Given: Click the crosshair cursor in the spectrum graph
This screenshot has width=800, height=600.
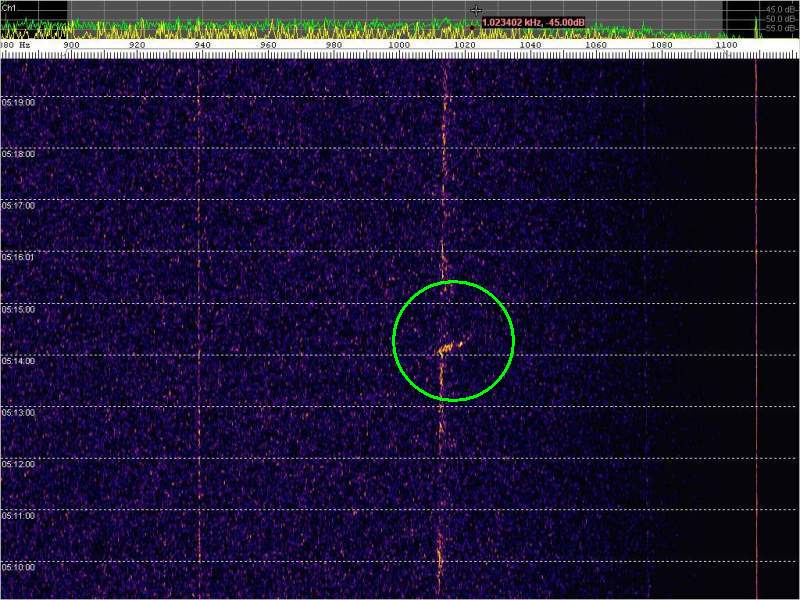Looking at the screenshot, I should click(476, 11).
